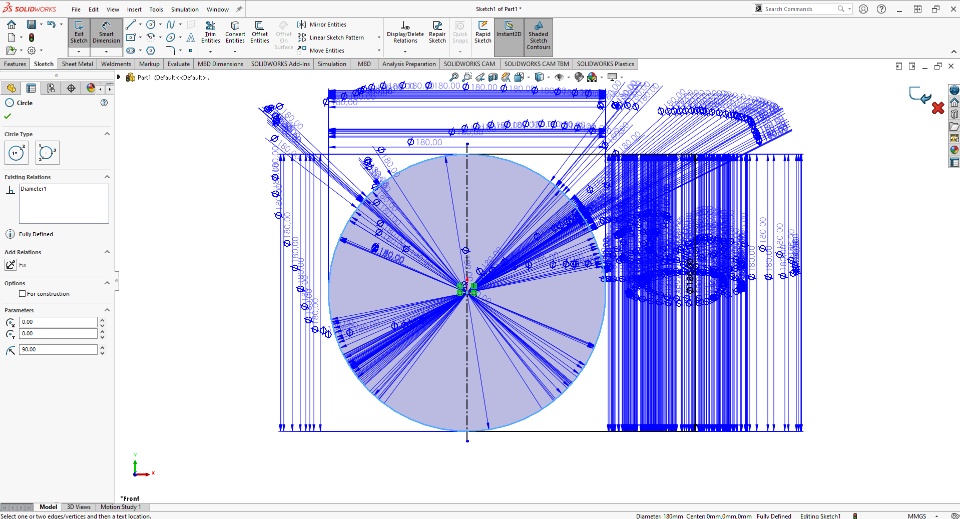Open Display/Delete Relations dropdown arrow
The height and width of the screenshot is (519, 960).
point(405,51)
